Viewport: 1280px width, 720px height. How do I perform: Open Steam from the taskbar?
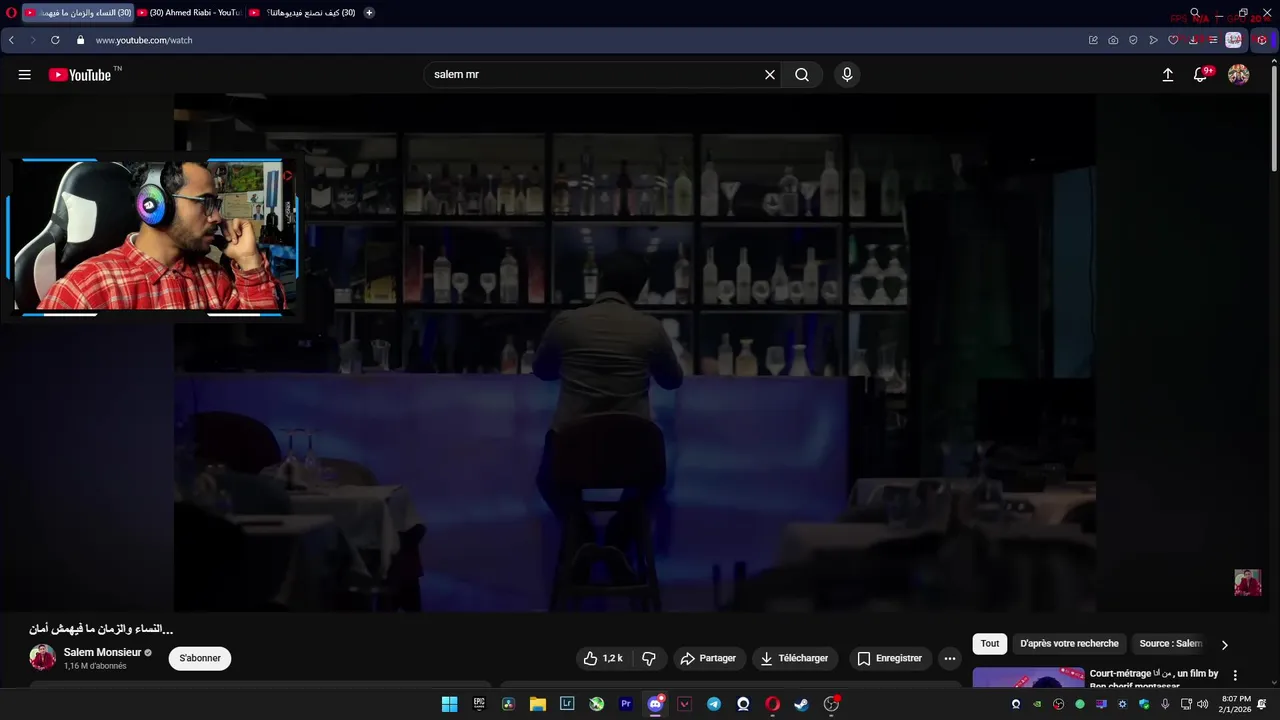(x=802, y=704)
